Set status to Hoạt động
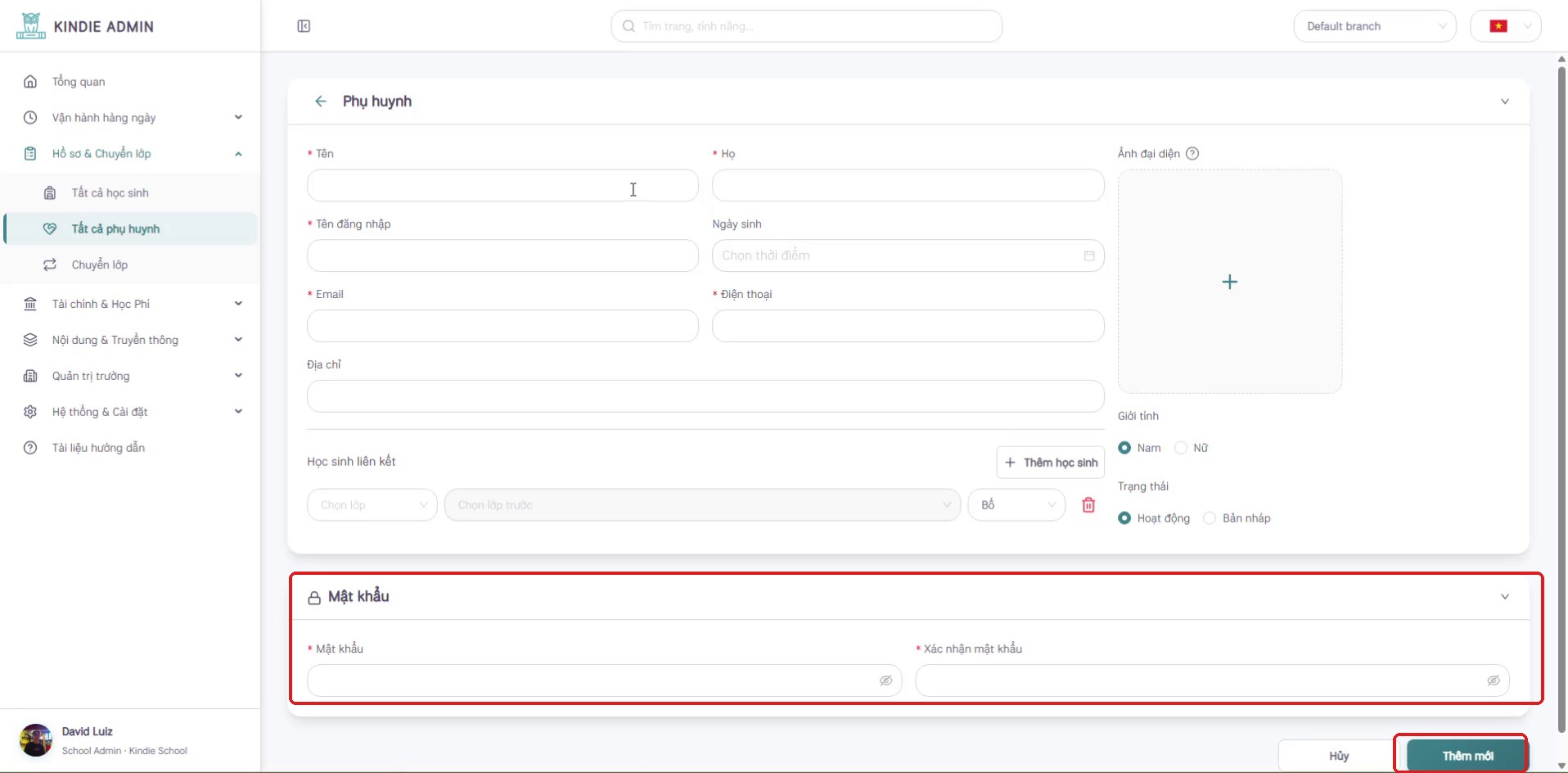Screen dimensions: 1568x773 click(1124, 518)
